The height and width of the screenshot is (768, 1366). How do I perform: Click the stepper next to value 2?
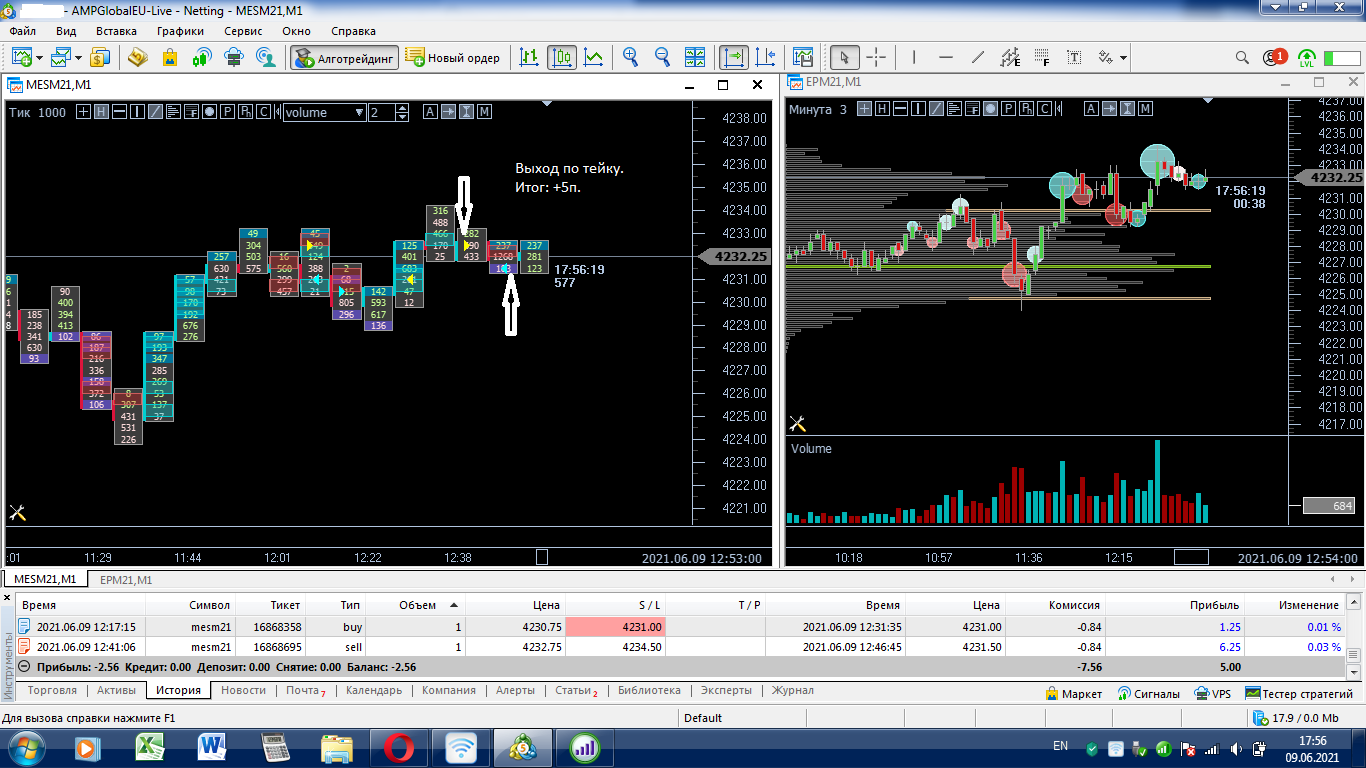click(403, 112)
